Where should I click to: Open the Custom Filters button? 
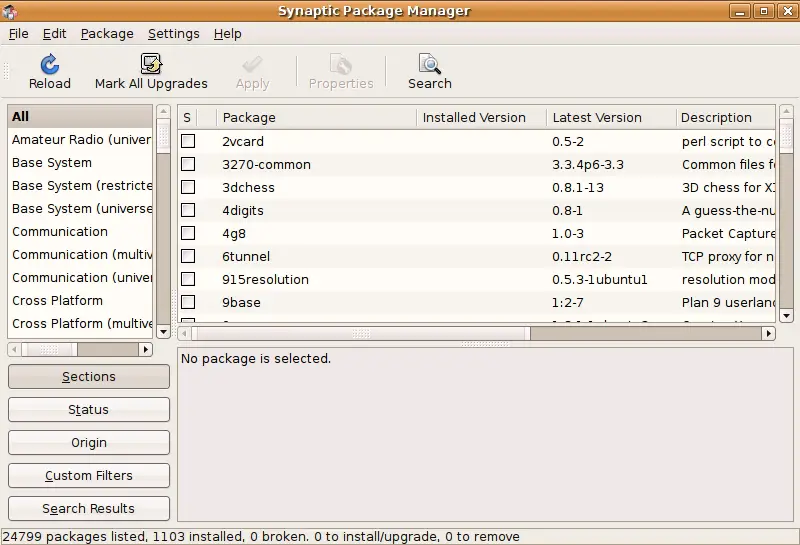pyautogui.click(x=89, y=476)
